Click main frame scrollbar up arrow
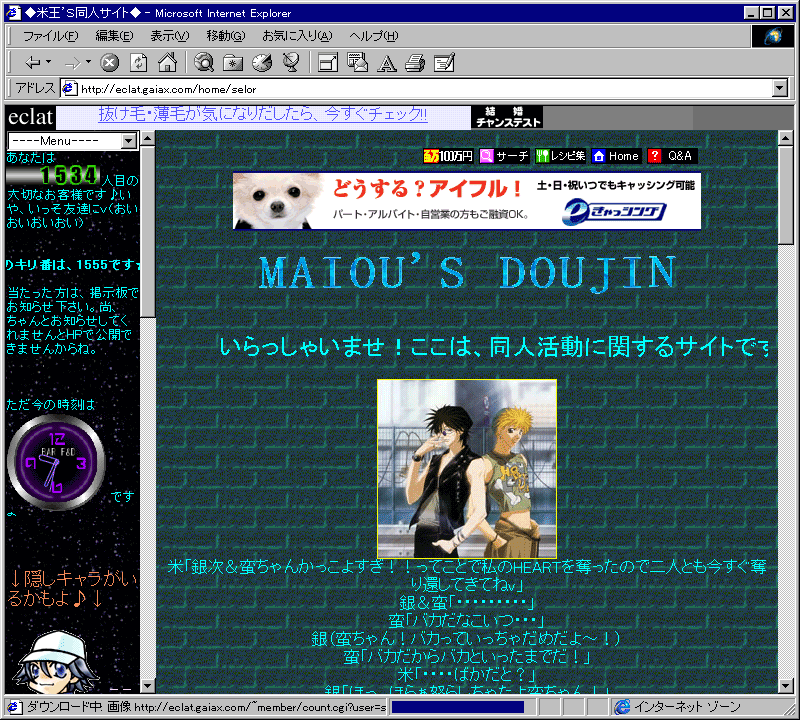The height and width of the screenshot is (720, 800). pos(785,138)
